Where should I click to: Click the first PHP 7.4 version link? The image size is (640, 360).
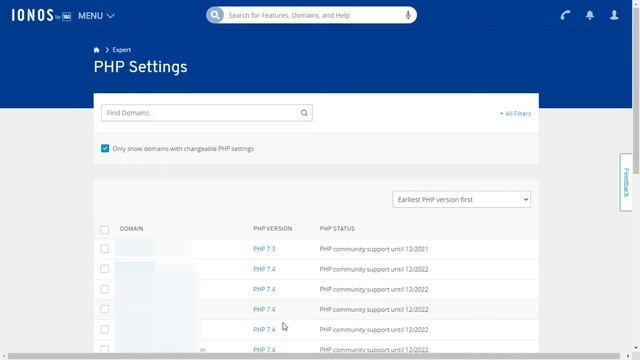[264, 269]
